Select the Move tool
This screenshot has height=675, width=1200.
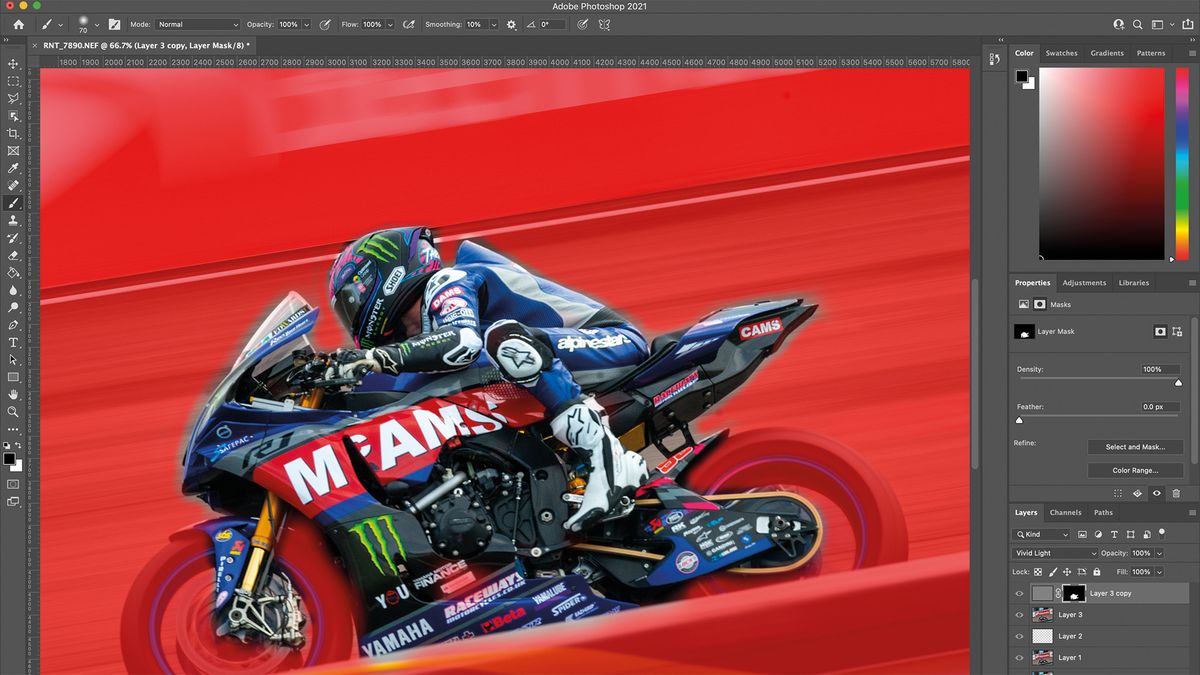coord(13,64)
